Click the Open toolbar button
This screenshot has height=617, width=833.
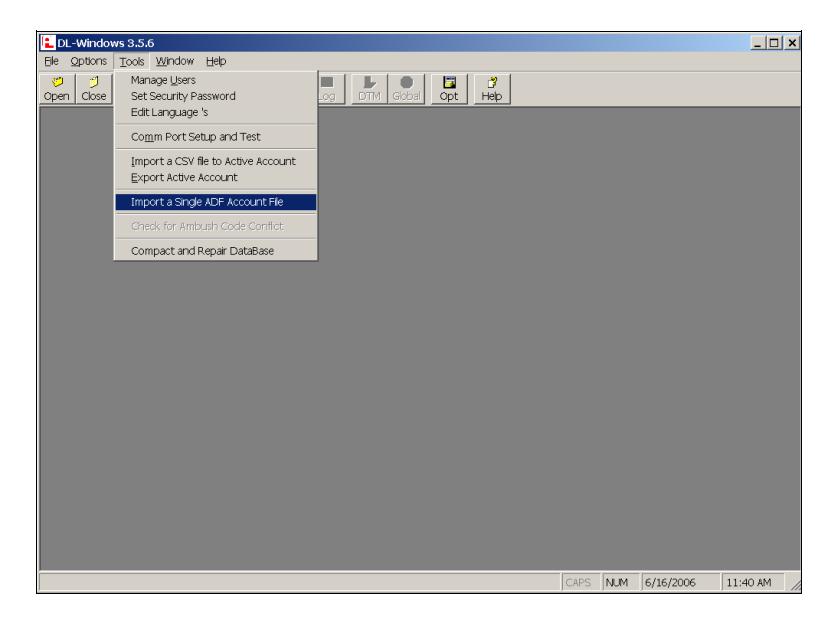point(57,89)
